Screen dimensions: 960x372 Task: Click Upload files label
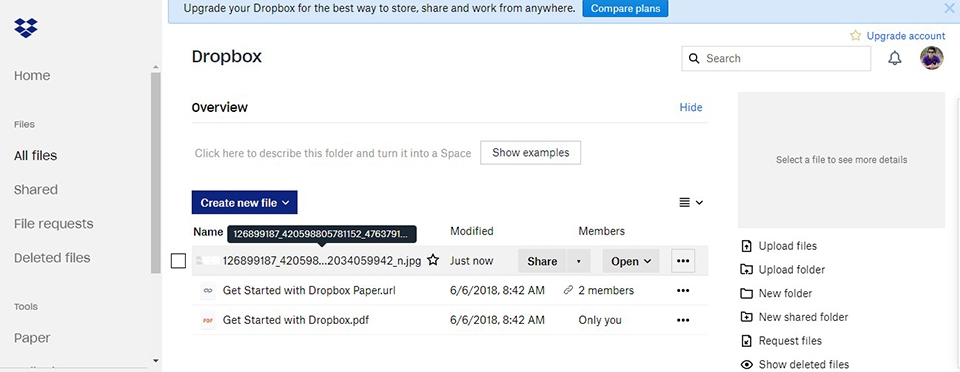click(787, 246)
